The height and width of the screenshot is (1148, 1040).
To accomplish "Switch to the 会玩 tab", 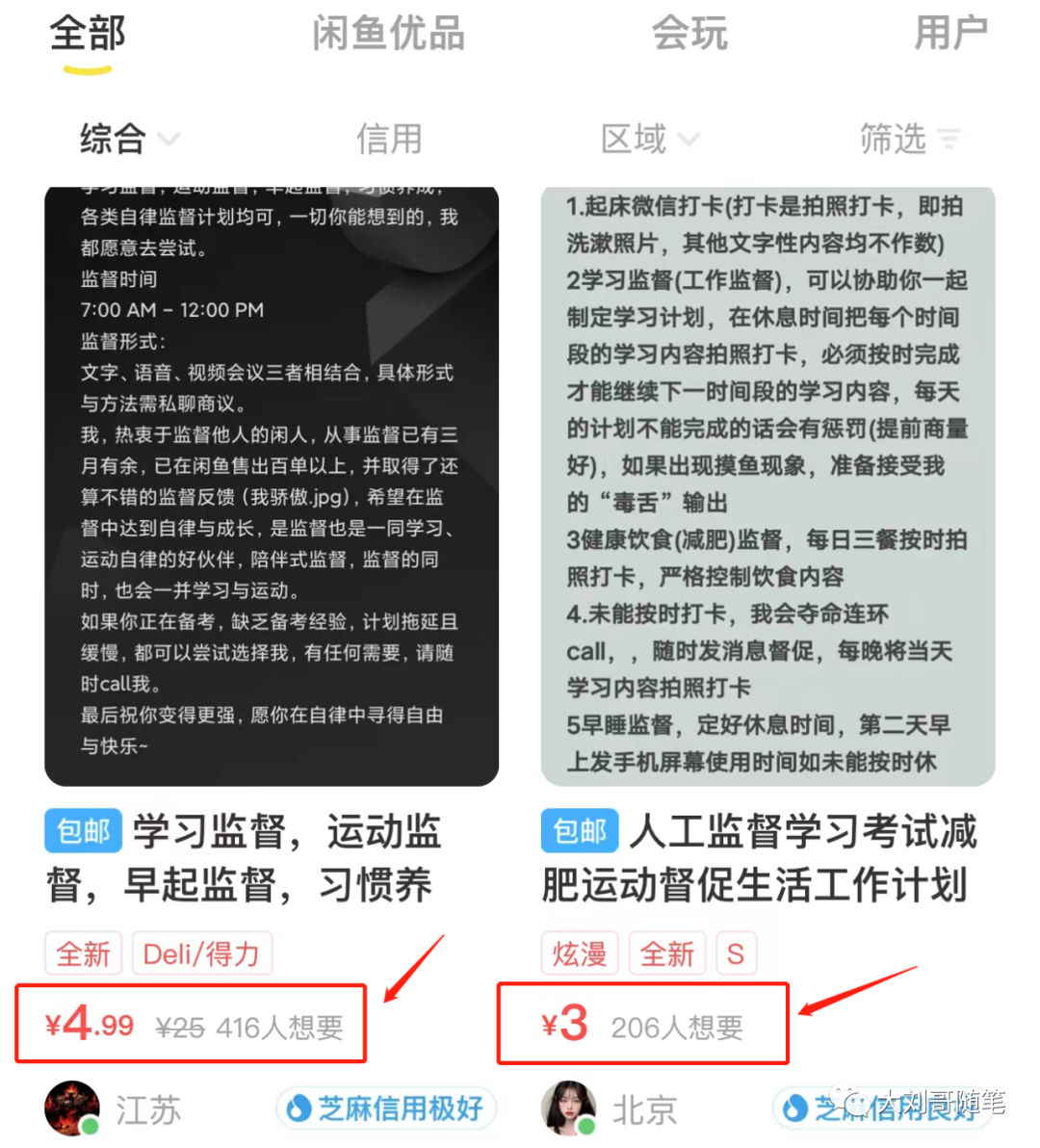I will tap(689, 34).
